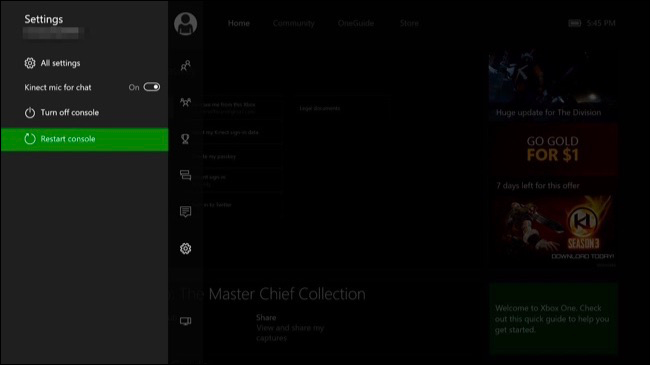Open the GO GOLD FOR $1 offer tile
650x365 pixels.
[x=553, y=150]
